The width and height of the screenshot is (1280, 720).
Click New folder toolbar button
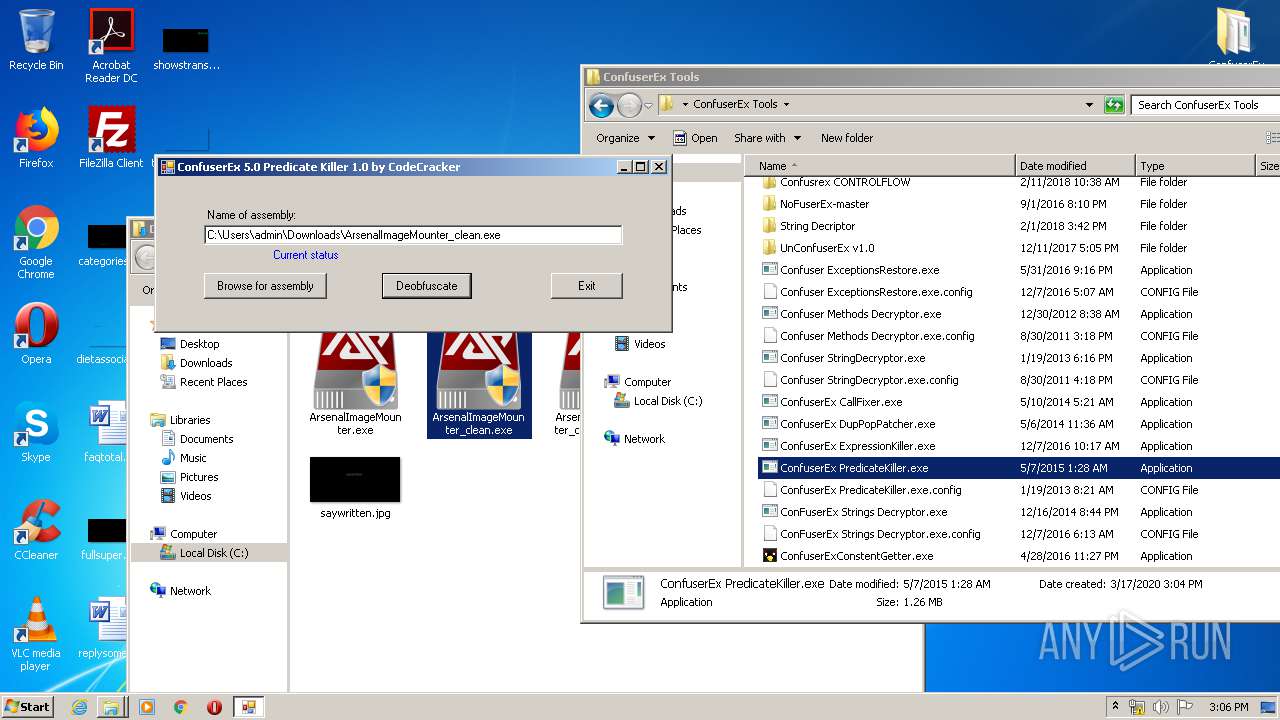tap(847, 138)
